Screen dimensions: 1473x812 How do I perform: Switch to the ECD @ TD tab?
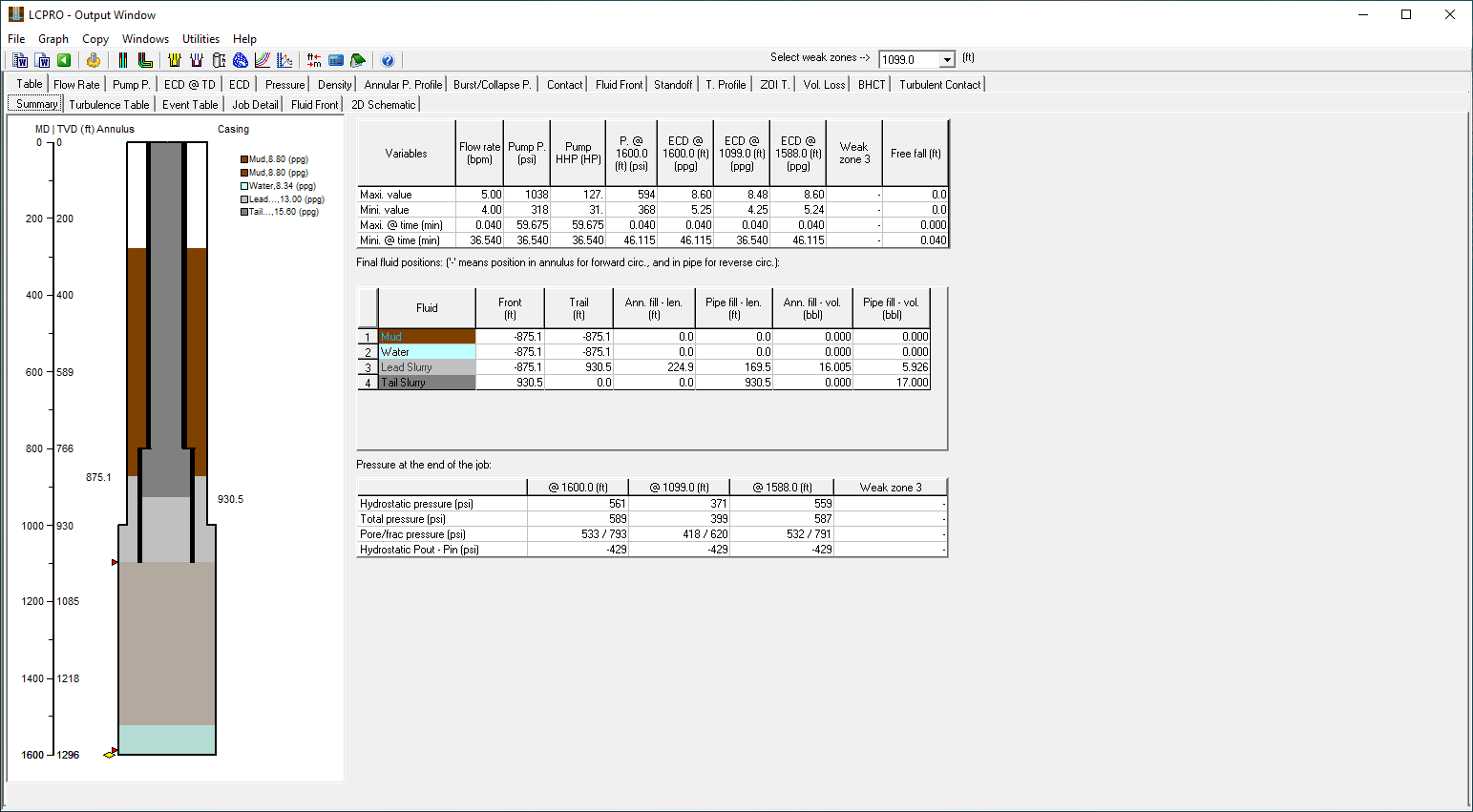pyautogui.click(x=189, y=85)
